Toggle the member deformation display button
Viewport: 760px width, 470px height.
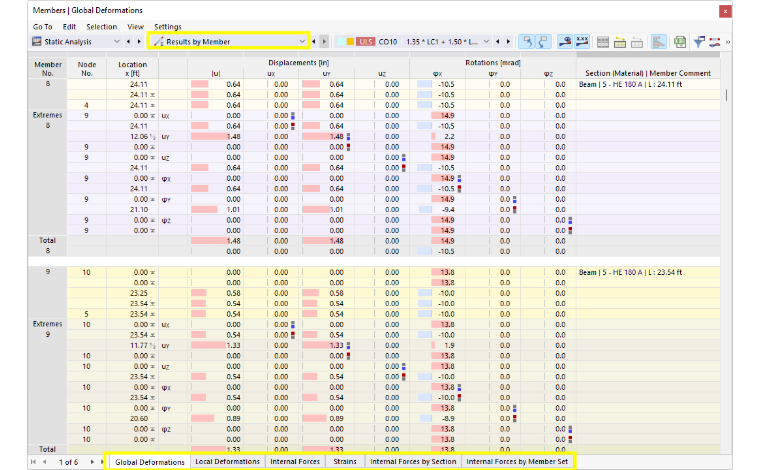tap(565, 42)
